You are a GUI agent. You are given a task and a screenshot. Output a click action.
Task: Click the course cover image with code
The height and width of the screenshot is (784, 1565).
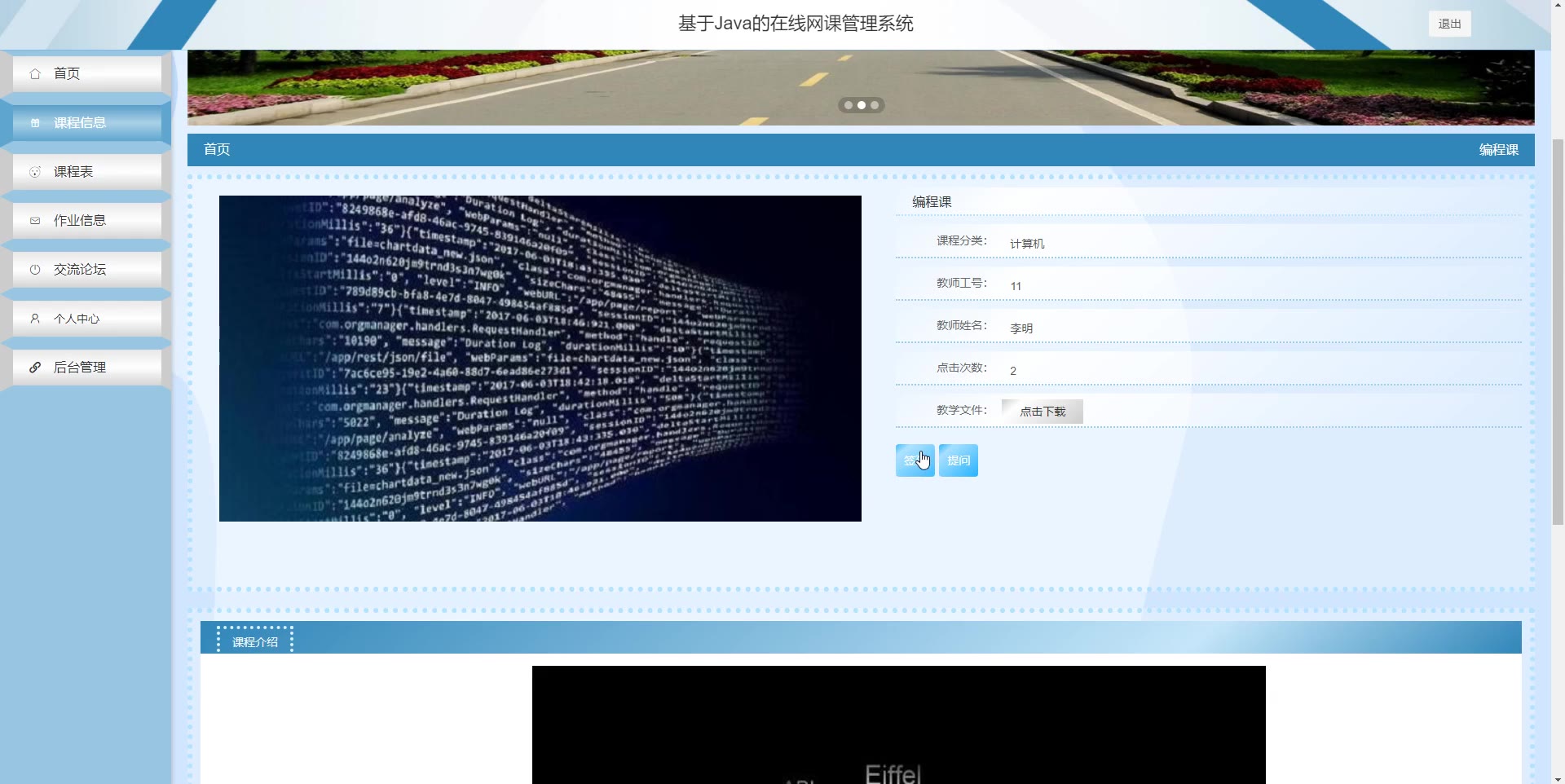(540, 359)
